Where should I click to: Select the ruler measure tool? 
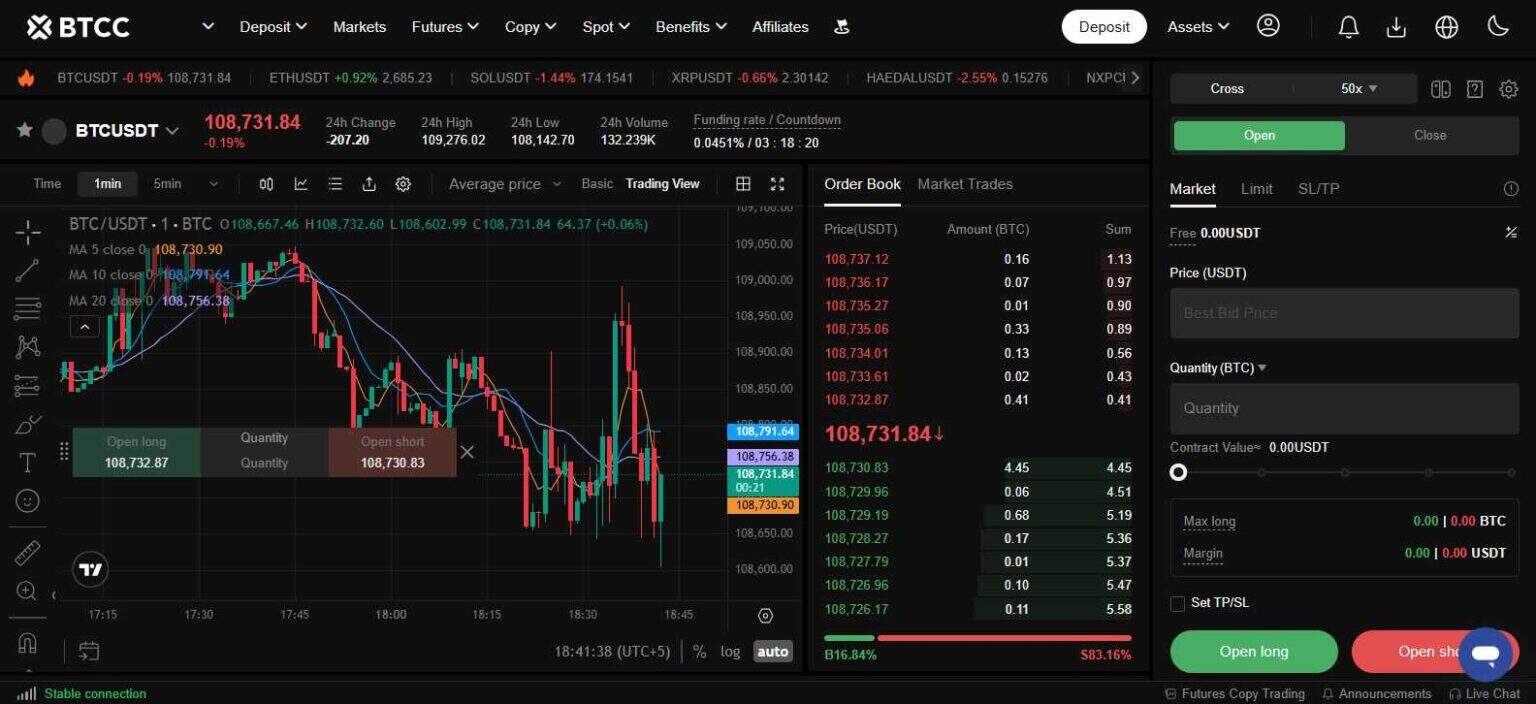tap(27, 552)
